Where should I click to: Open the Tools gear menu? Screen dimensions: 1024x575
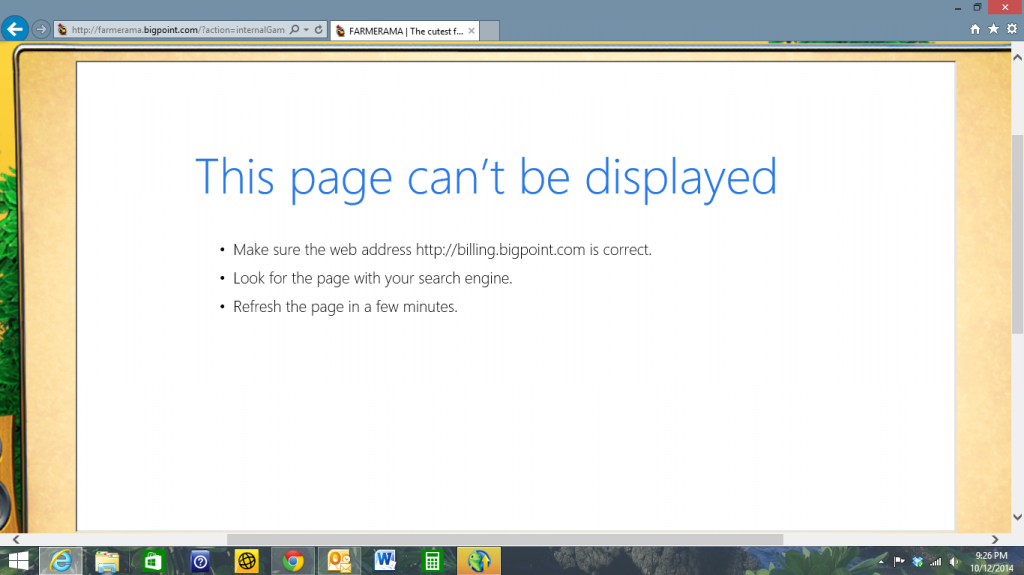click(1012, 29)
